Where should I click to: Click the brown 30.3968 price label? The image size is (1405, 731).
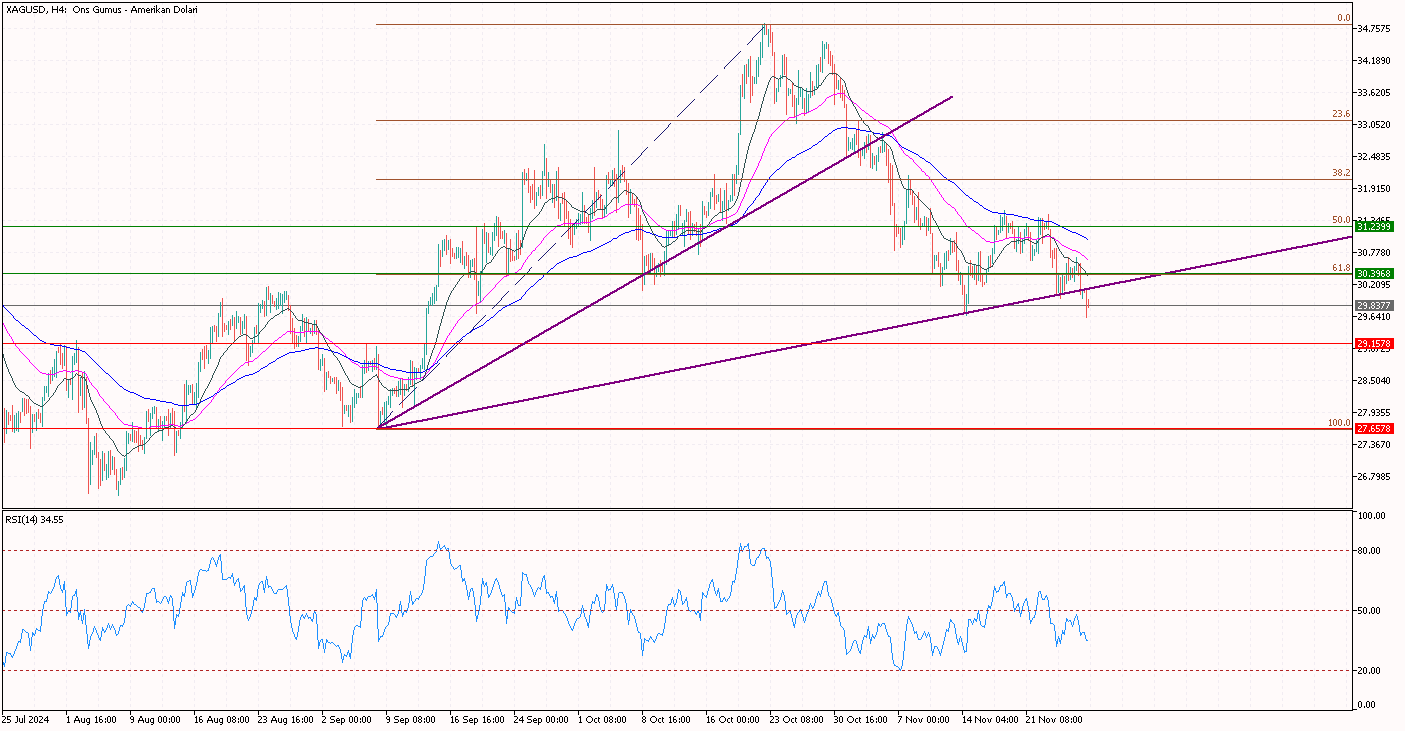pyautogui.click(x=1374, y=273)
